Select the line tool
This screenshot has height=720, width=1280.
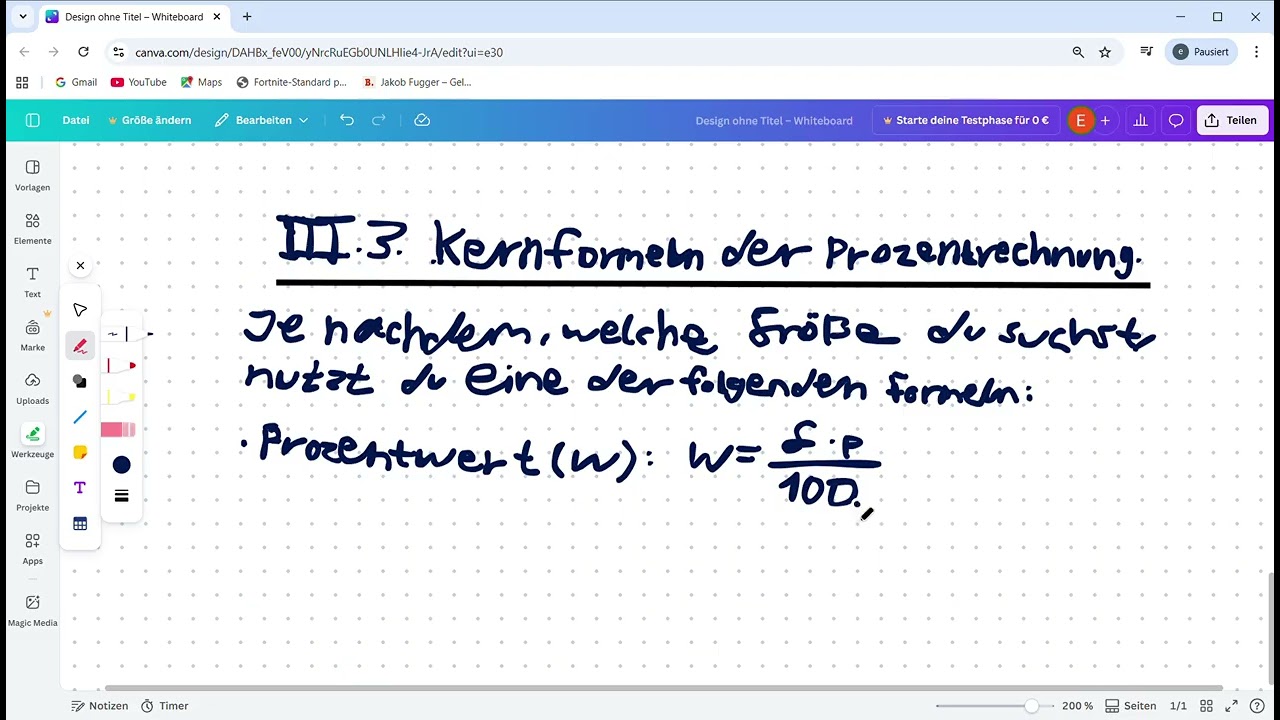click(81, 417)
